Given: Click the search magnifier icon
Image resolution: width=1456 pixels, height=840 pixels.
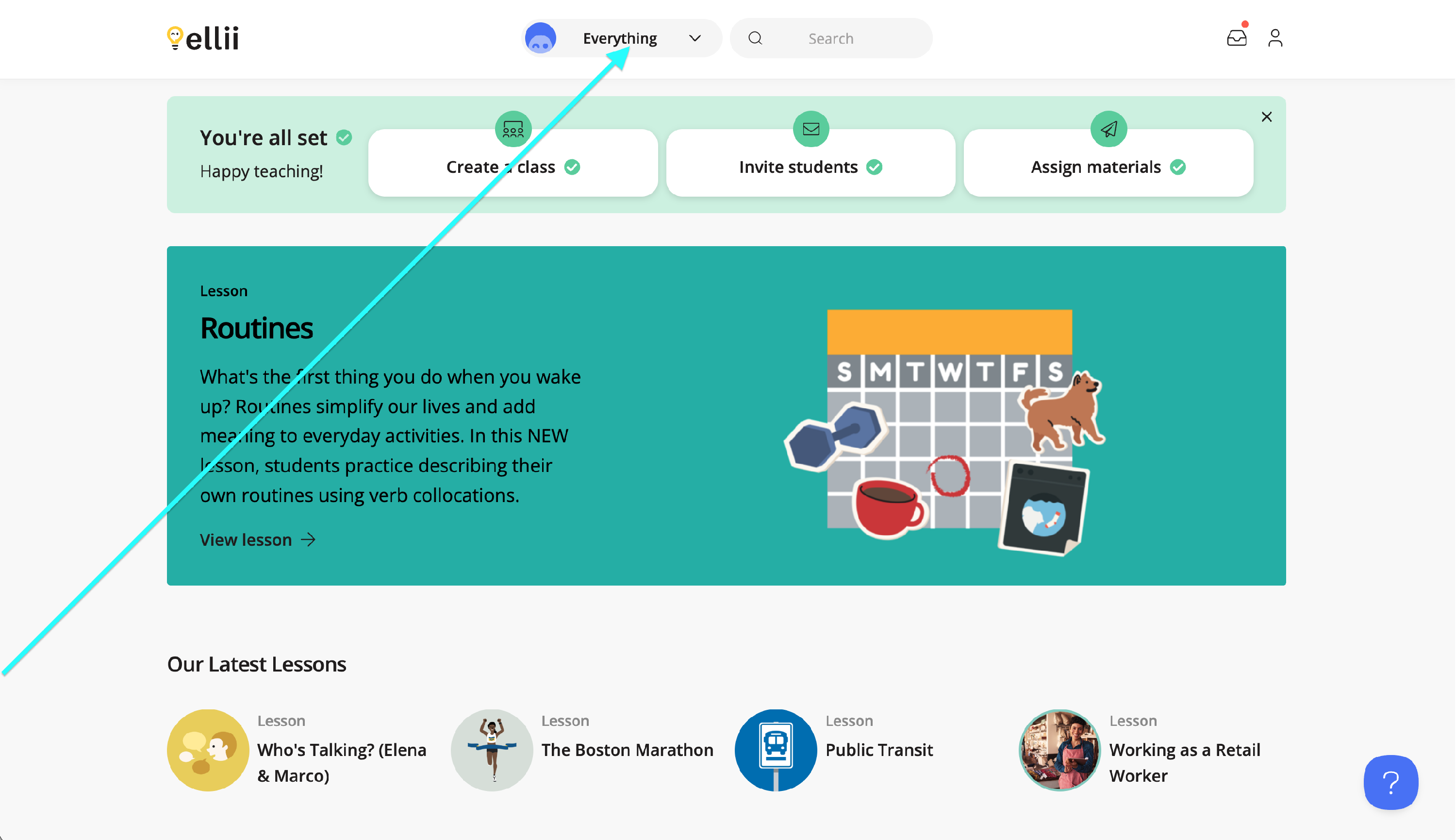Looking at the screenshot, I should pos(755,38).
